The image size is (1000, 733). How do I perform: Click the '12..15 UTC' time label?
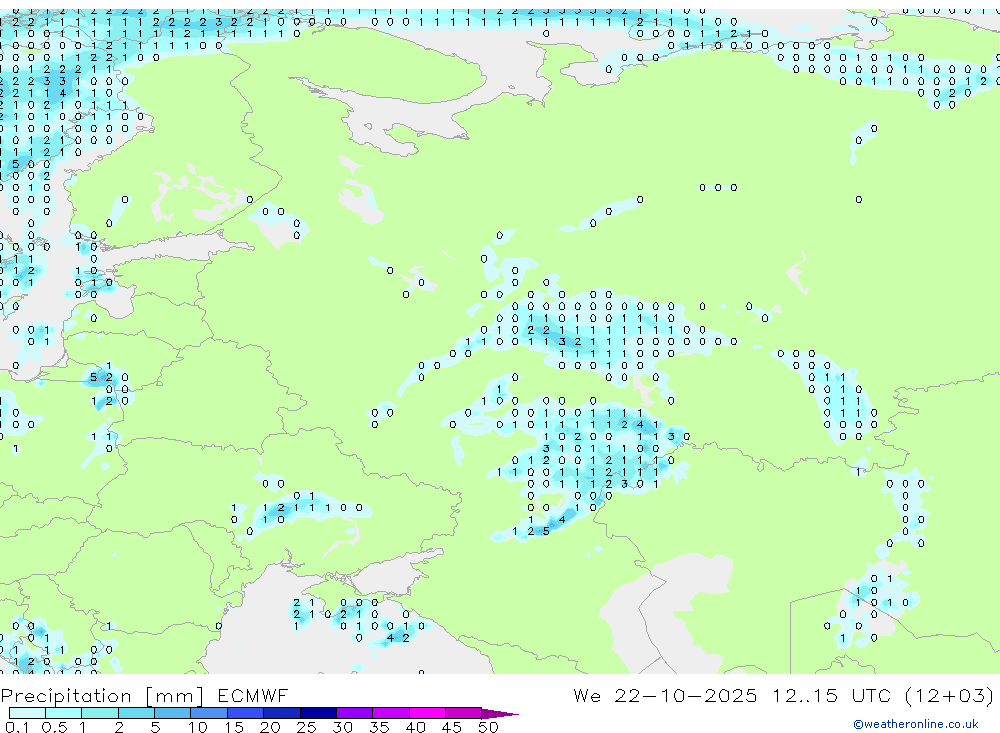pos(832,695)
